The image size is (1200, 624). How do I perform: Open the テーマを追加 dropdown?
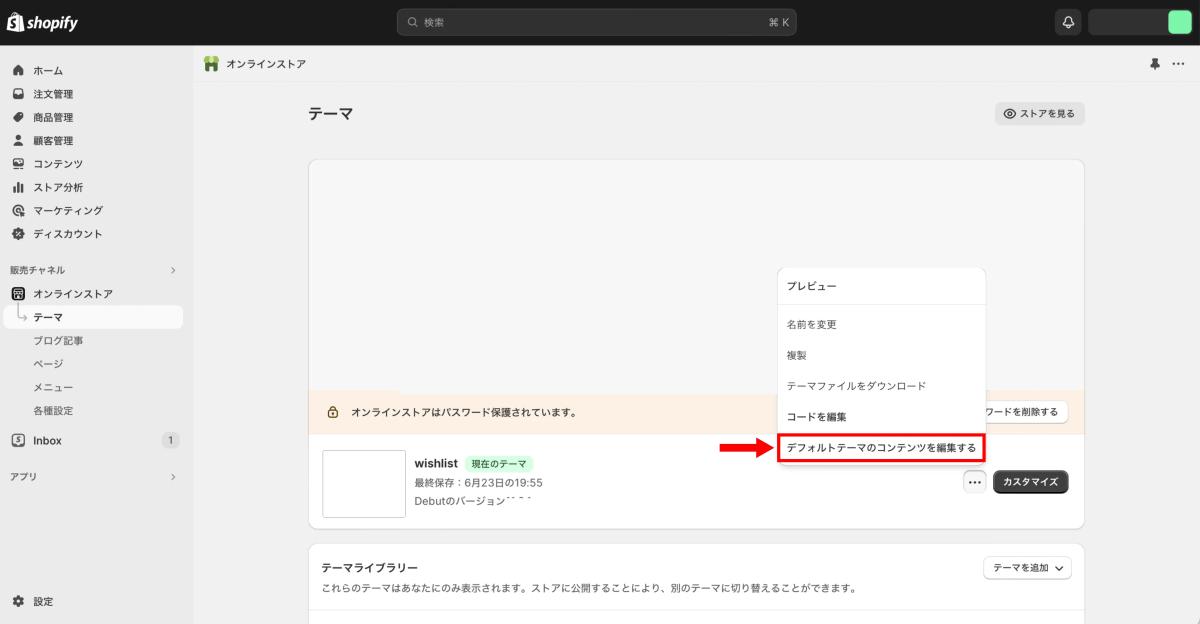(x=1027, y=568)
